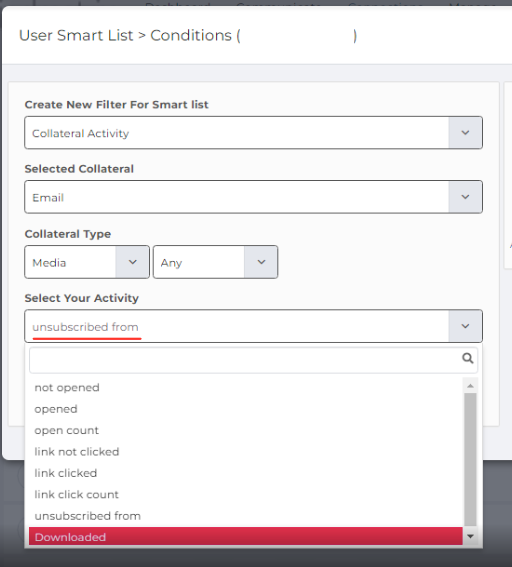512x567 pixels.
Task: Click the scrollbar up arrow in activity list
Action: (470, 386)
